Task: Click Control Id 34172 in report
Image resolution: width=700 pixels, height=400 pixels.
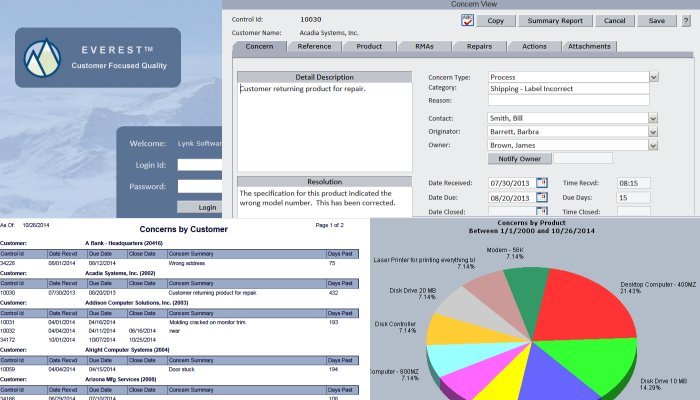Action: click(x=8, y=340)
